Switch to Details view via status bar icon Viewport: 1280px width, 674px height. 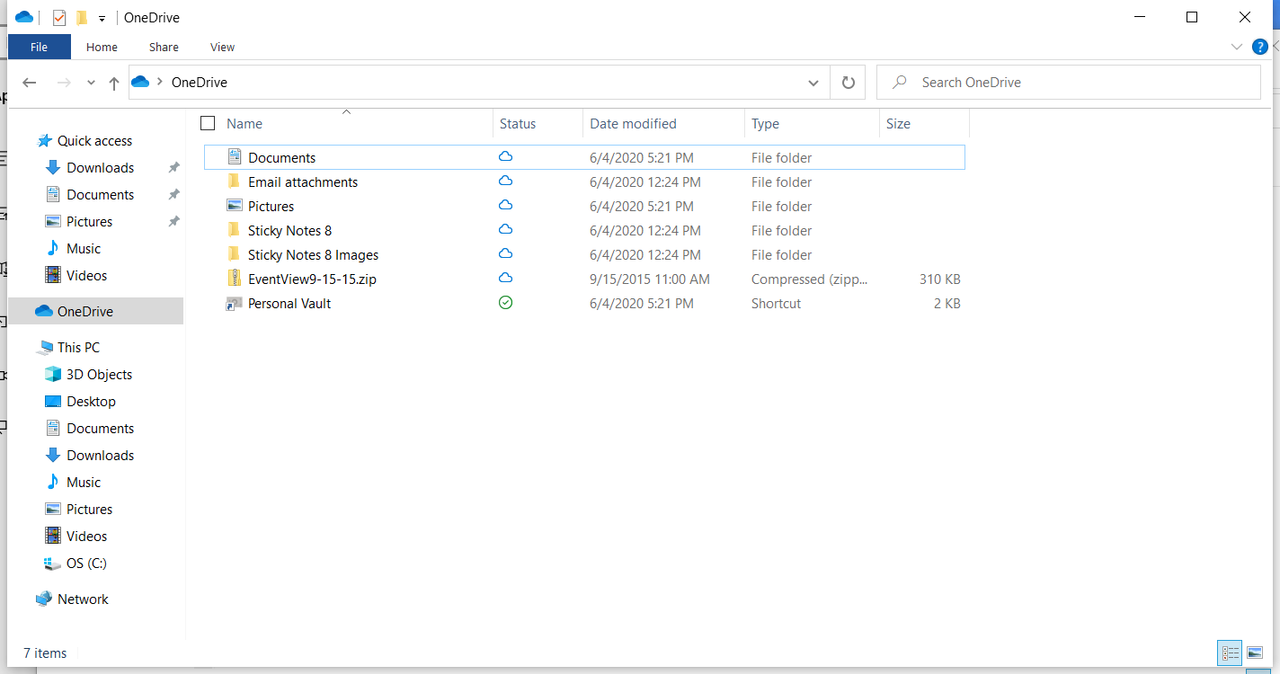click(1230, 653)
